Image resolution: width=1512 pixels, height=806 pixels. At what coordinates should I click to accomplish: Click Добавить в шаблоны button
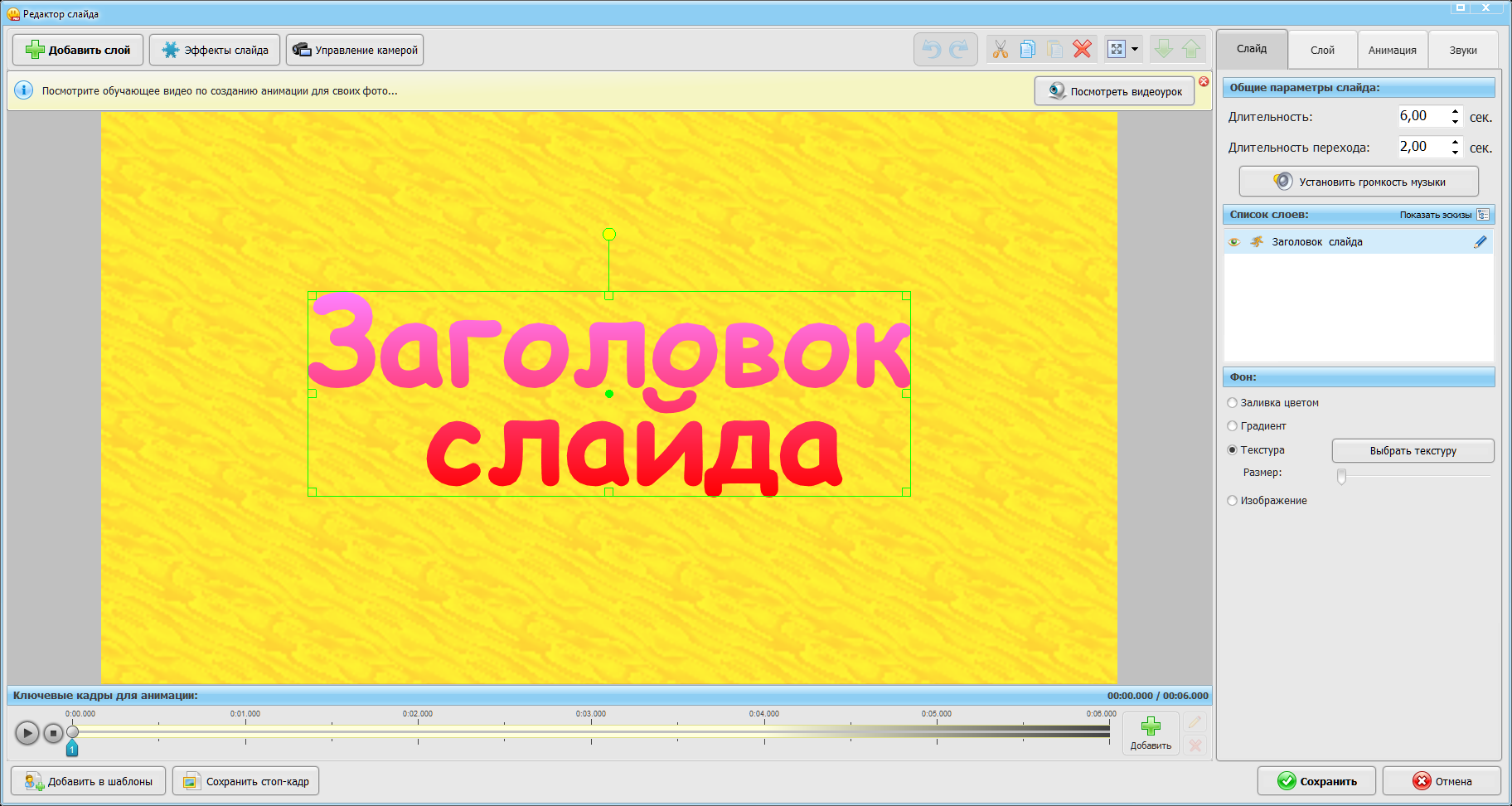click(x=88, y=781)
